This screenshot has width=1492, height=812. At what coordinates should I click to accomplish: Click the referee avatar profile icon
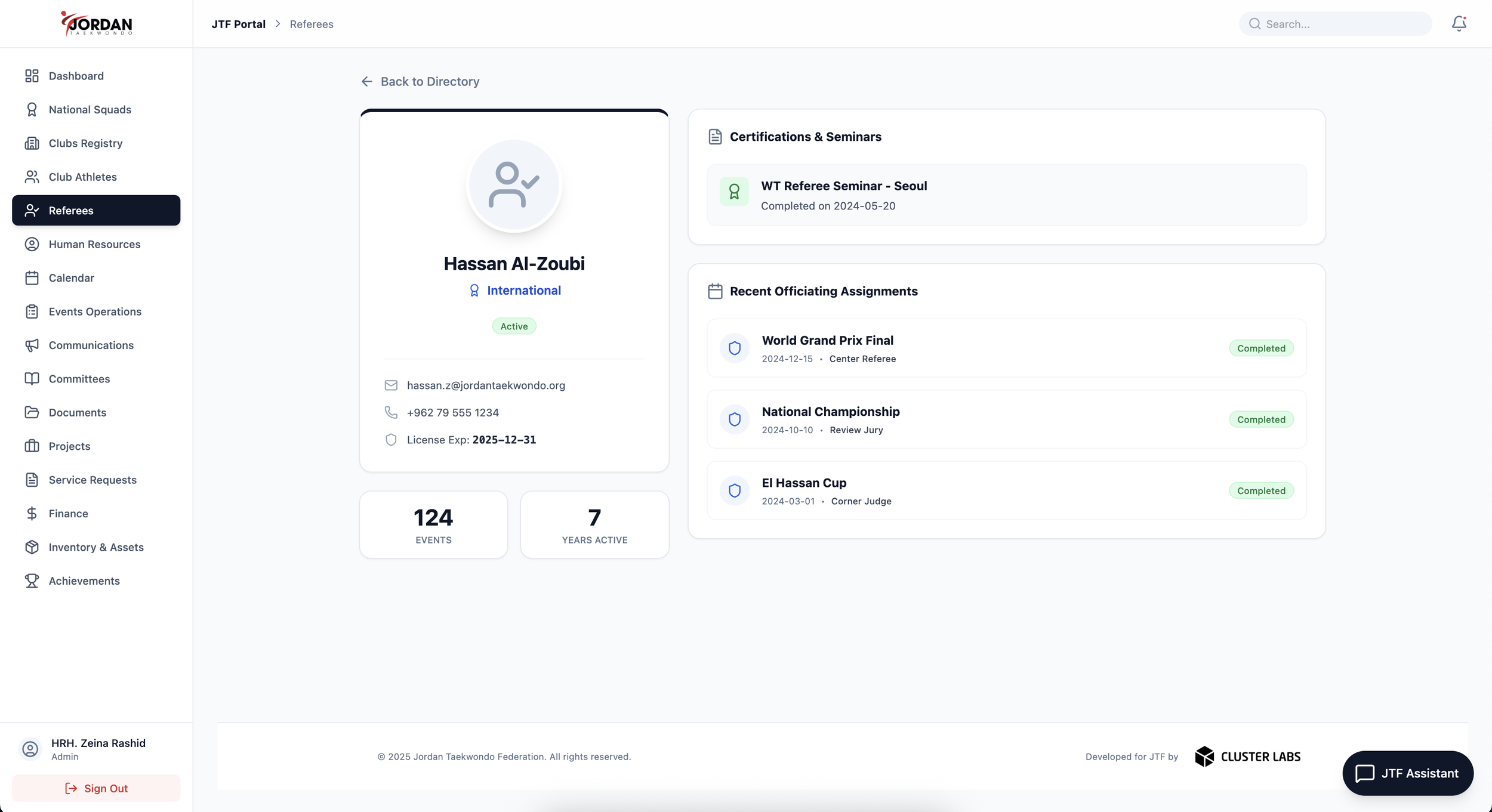point(514,185)
